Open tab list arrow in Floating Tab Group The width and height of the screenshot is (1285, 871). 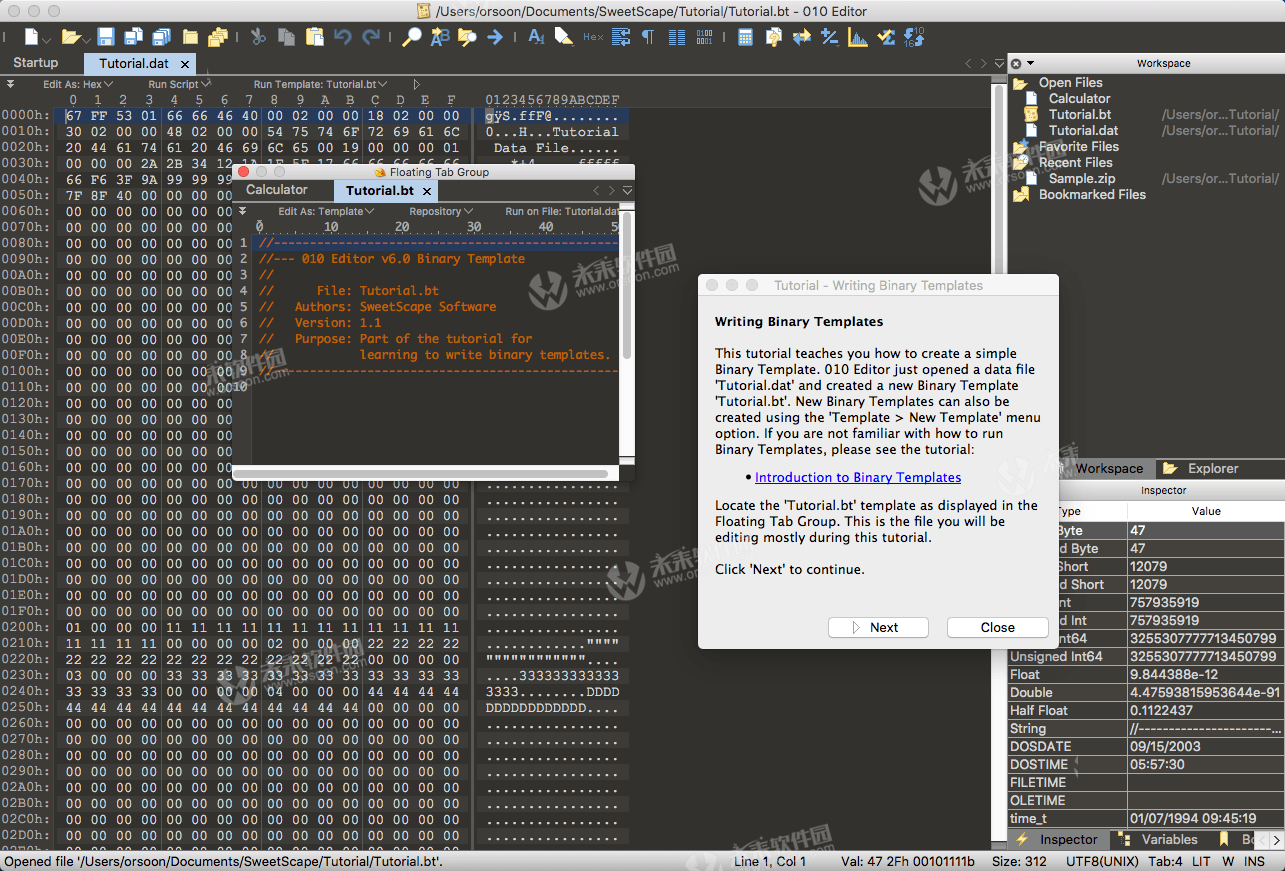click(627, 190)
